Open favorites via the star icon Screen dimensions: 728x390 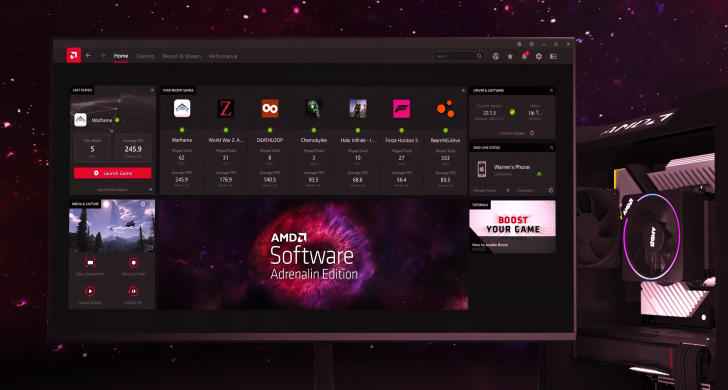tap(510, 56)
